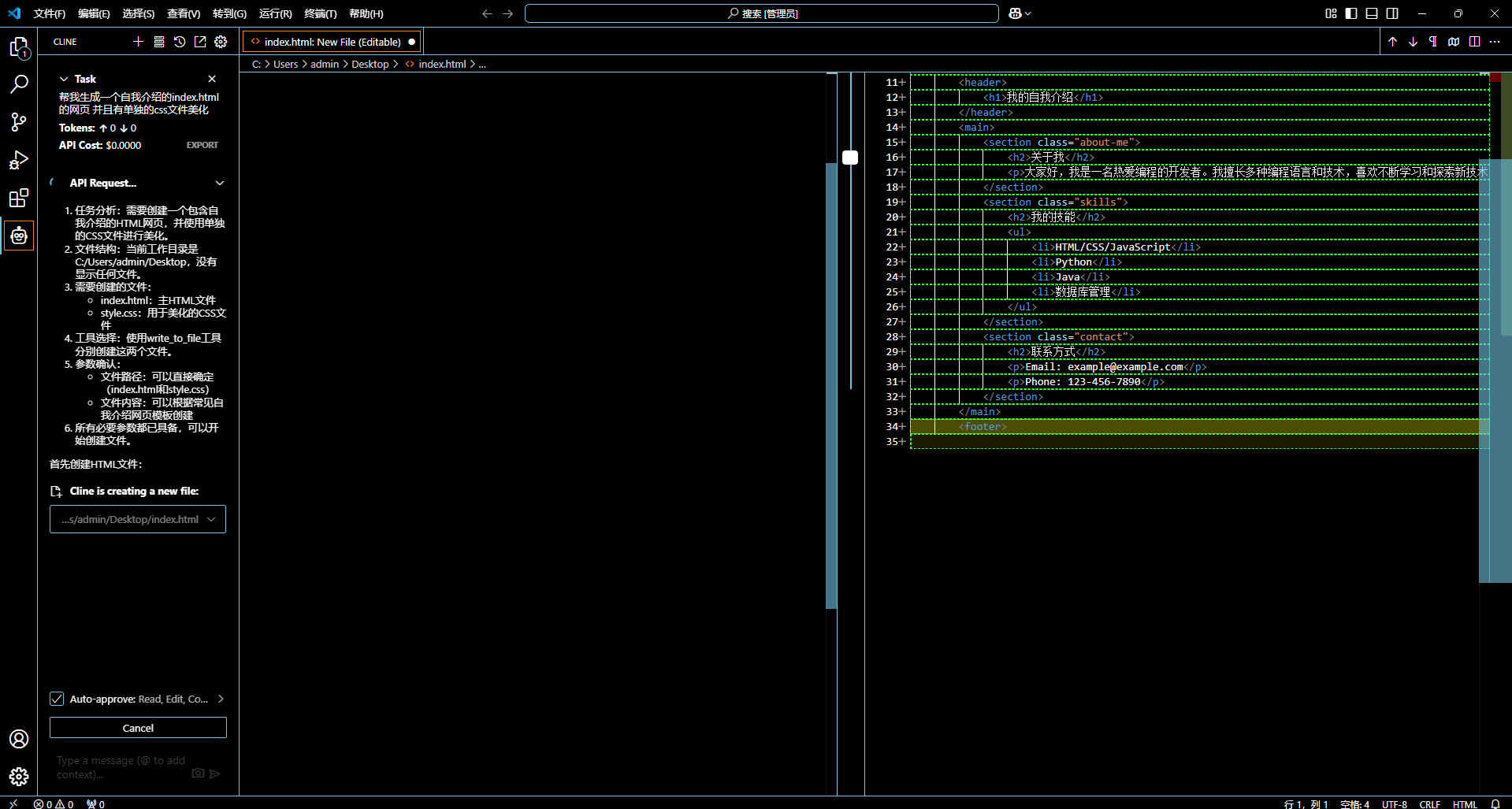Expand the API Request dropdown arrow
This screenshot has height=809, width=1512.
[x=220, y=183]
